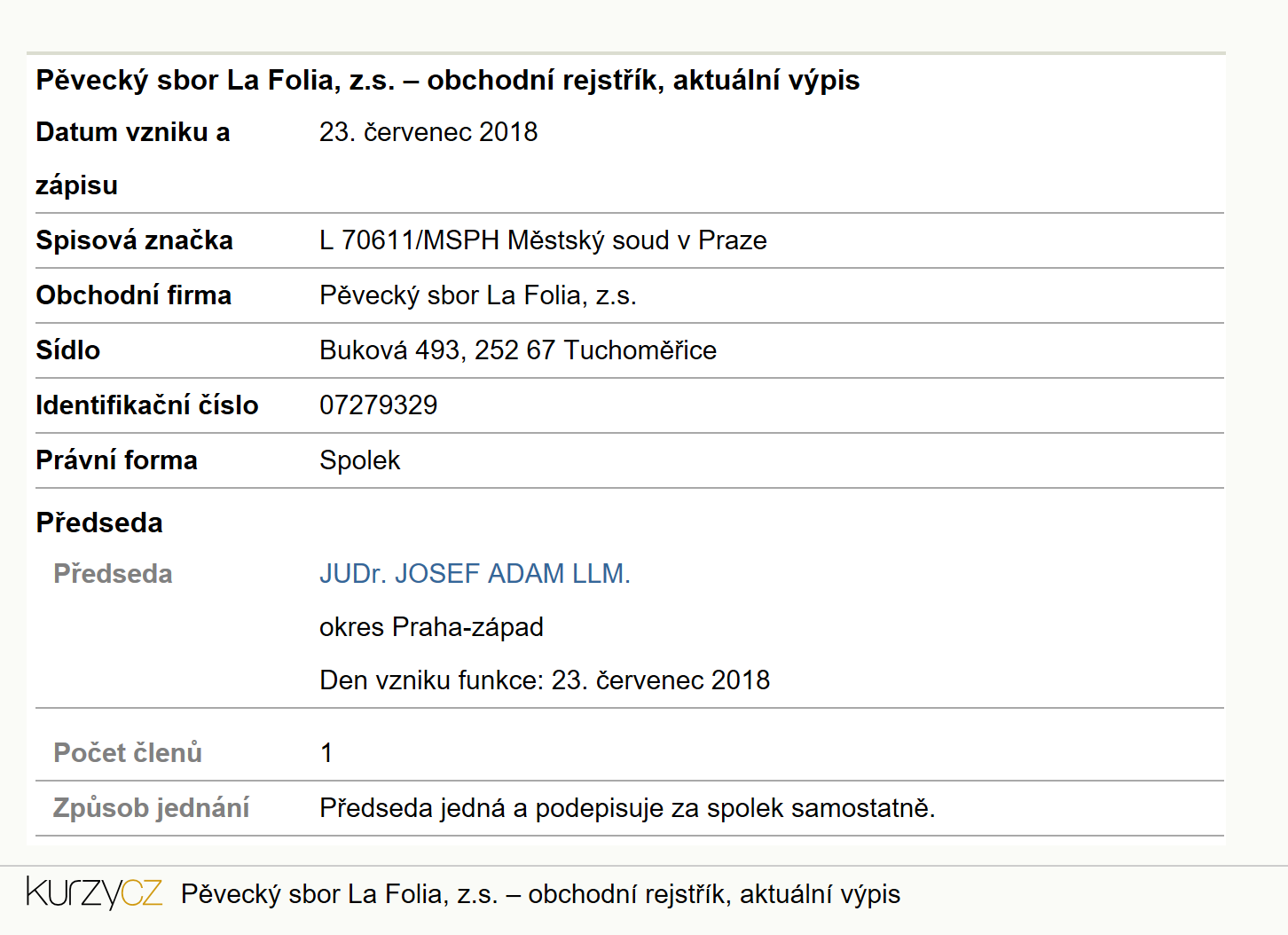Screen dimensions: 1288x935
Task: Click the bold Předseda section heading
Action: coord(99,522)
